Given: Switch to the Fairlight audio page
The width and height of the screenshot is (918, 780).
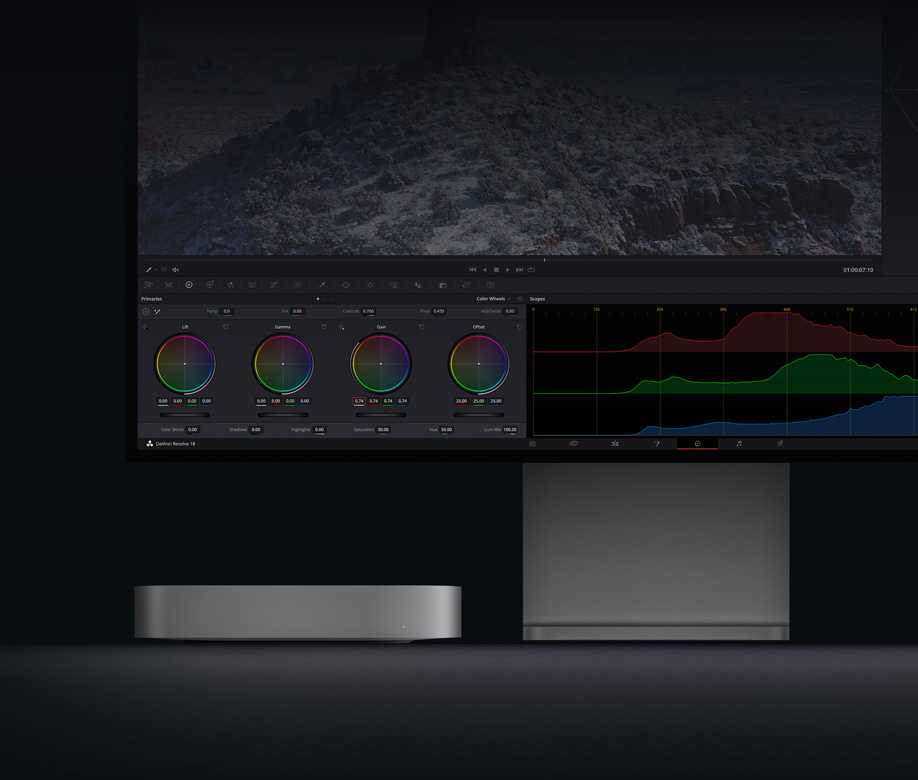Looking at the screenshot, I should pos(739,443).
